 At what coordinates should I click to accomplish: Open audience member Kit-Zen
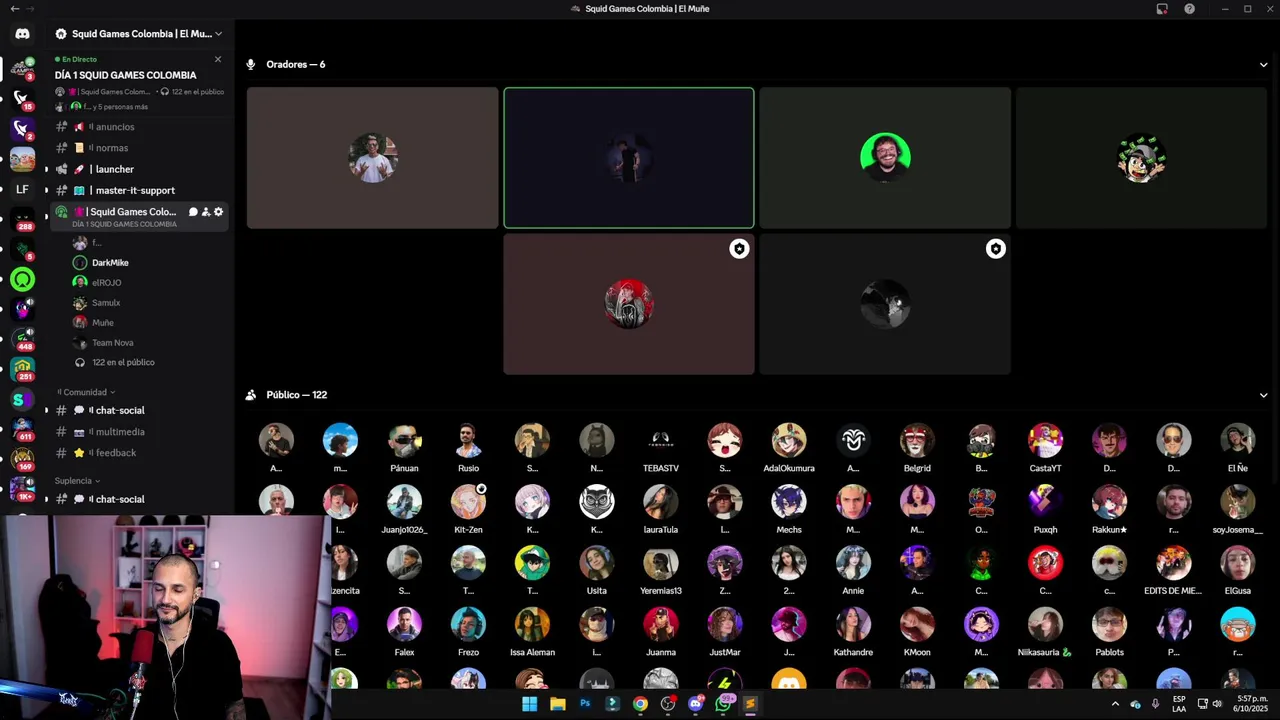[x=468, y=508]
